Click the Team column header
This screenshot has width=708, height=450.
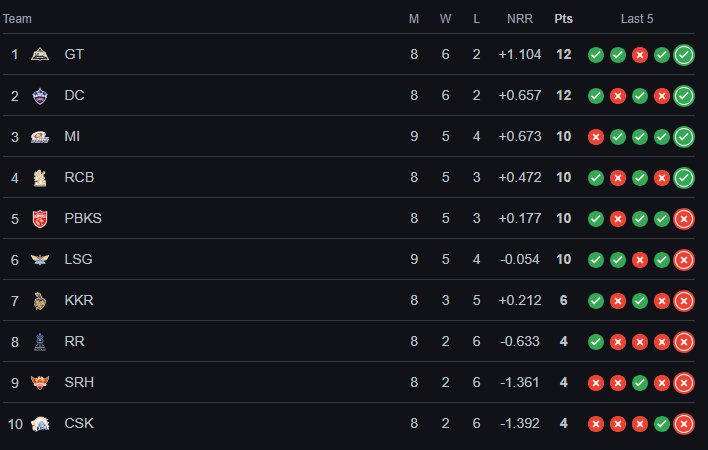point(17,18)
